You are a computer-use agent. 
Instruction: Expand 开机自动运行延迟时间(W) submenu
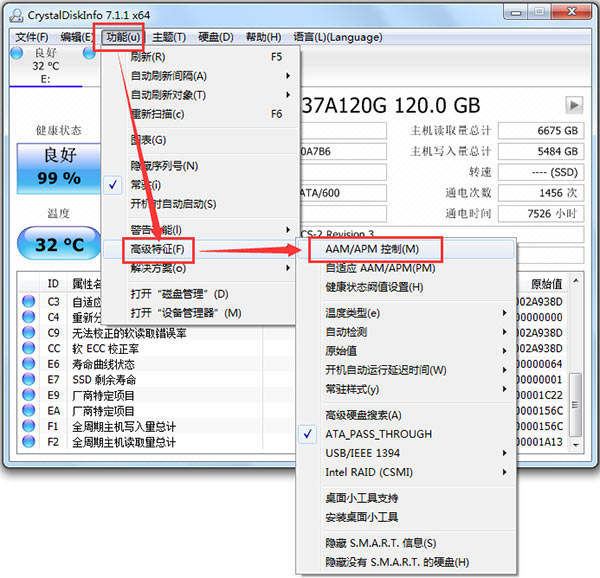[x=406, y=370]
